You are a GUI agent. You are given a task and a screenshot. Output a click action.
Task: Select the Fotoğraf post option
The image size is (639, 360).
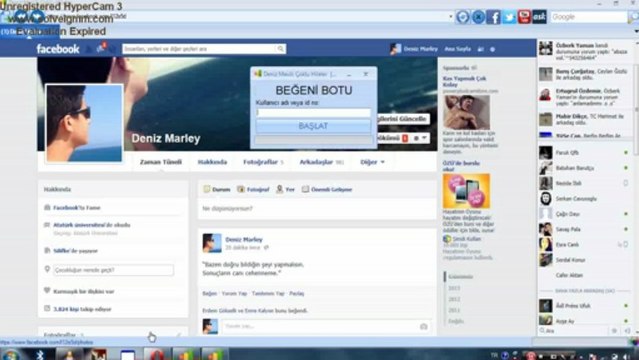click(253, 189)
